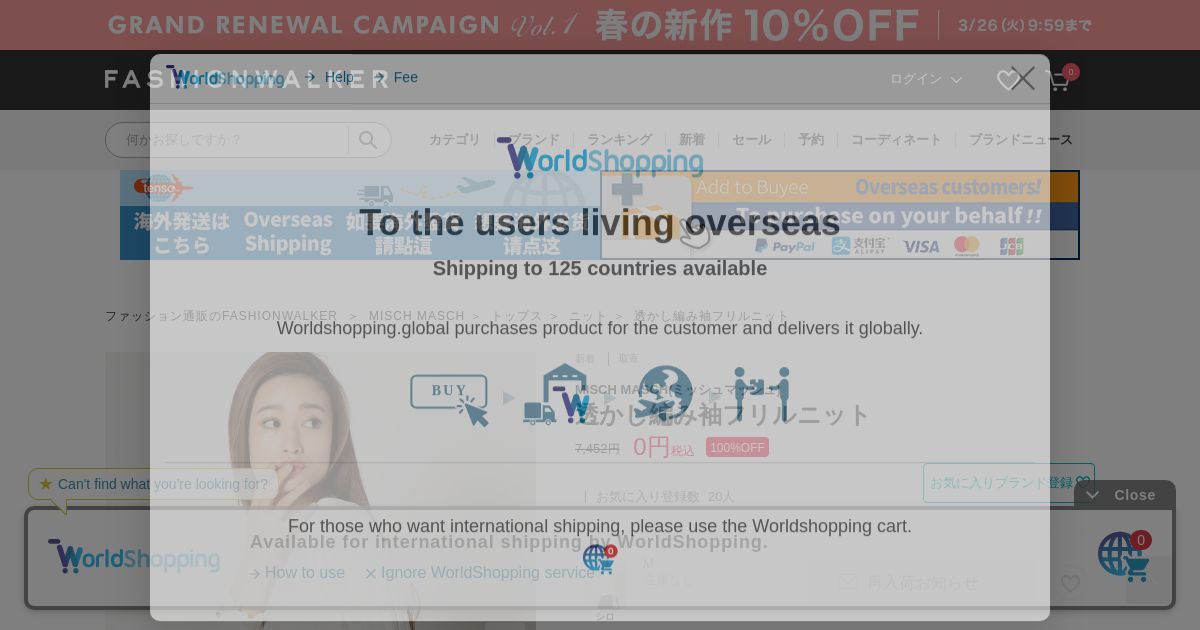1200x630 pixels.
Task: Close the WorldShopping overseas modal
Action: pos(1022,78)
